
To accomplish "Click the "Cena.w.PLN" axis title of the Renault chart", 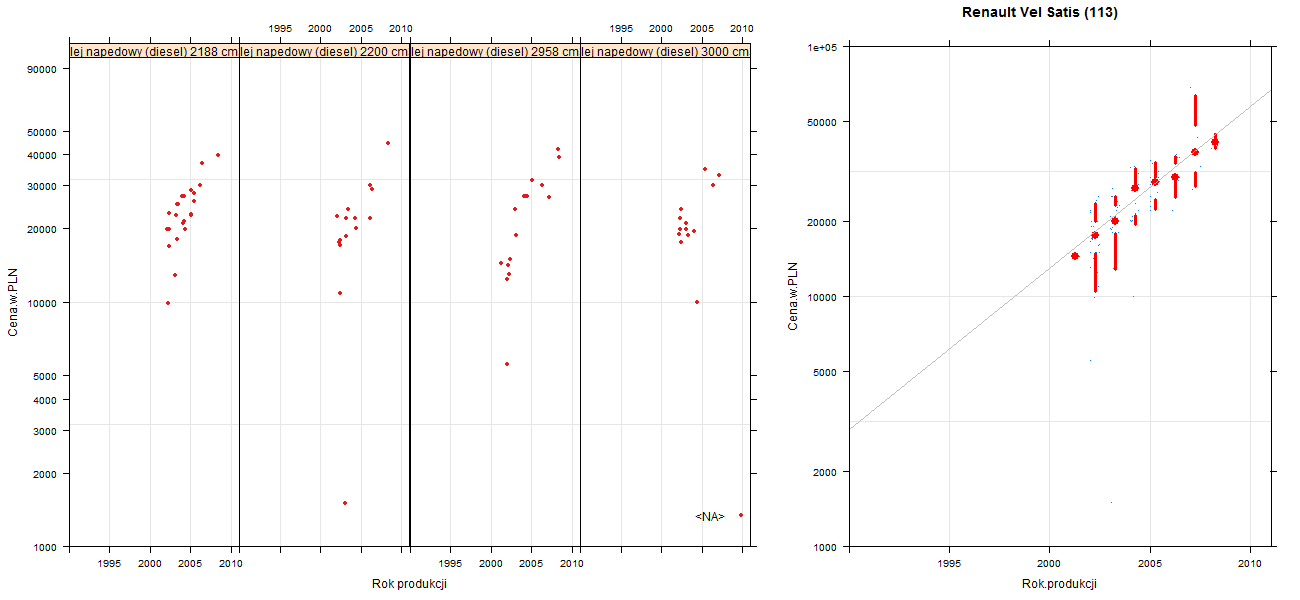I will click(x=793, y=297).
